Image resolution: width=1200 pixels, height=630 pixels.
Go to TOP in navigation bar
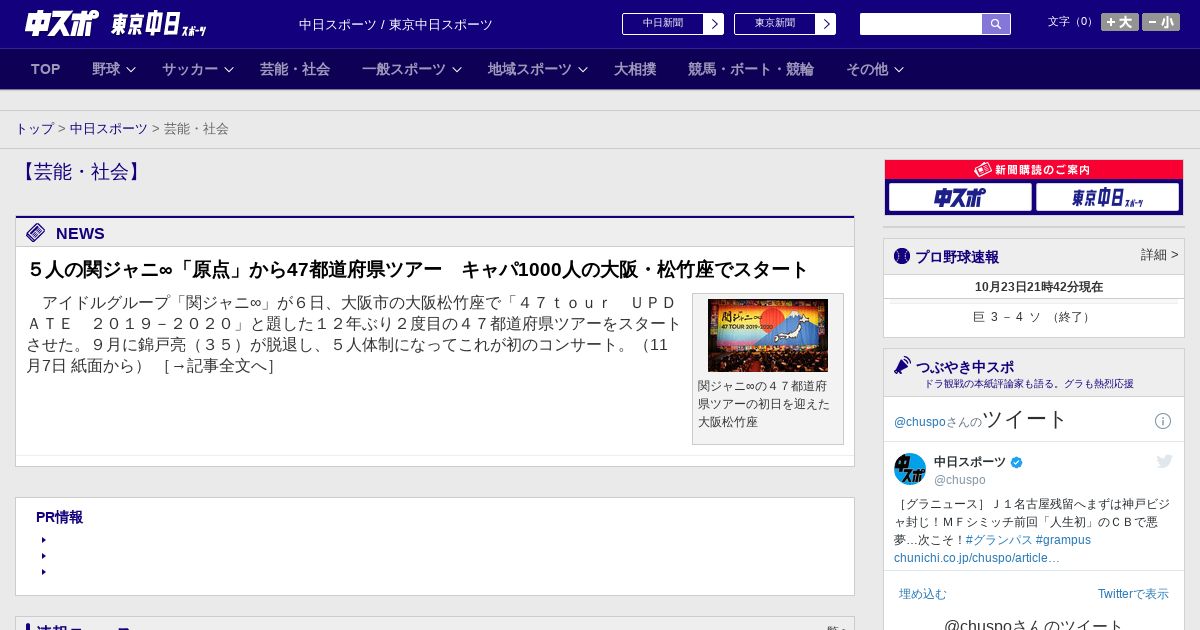tap(46, 69)
